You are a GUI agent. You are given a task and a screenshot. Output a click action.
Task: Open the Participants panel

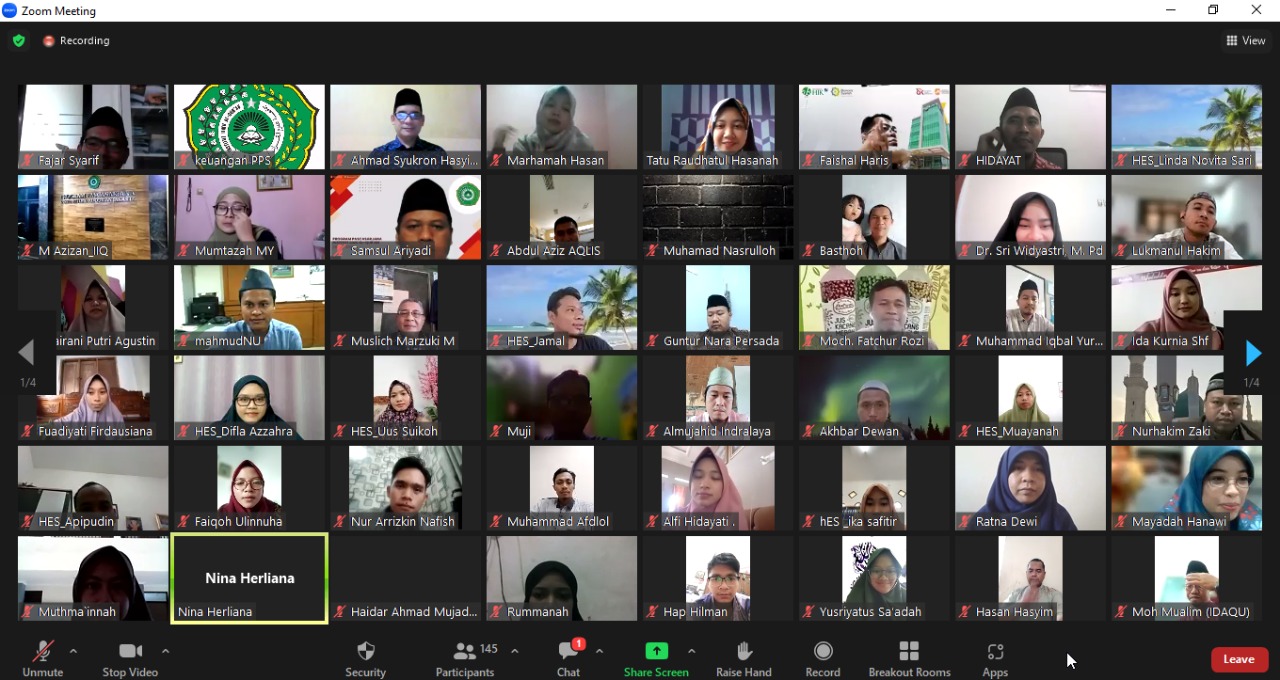[466, 659]
